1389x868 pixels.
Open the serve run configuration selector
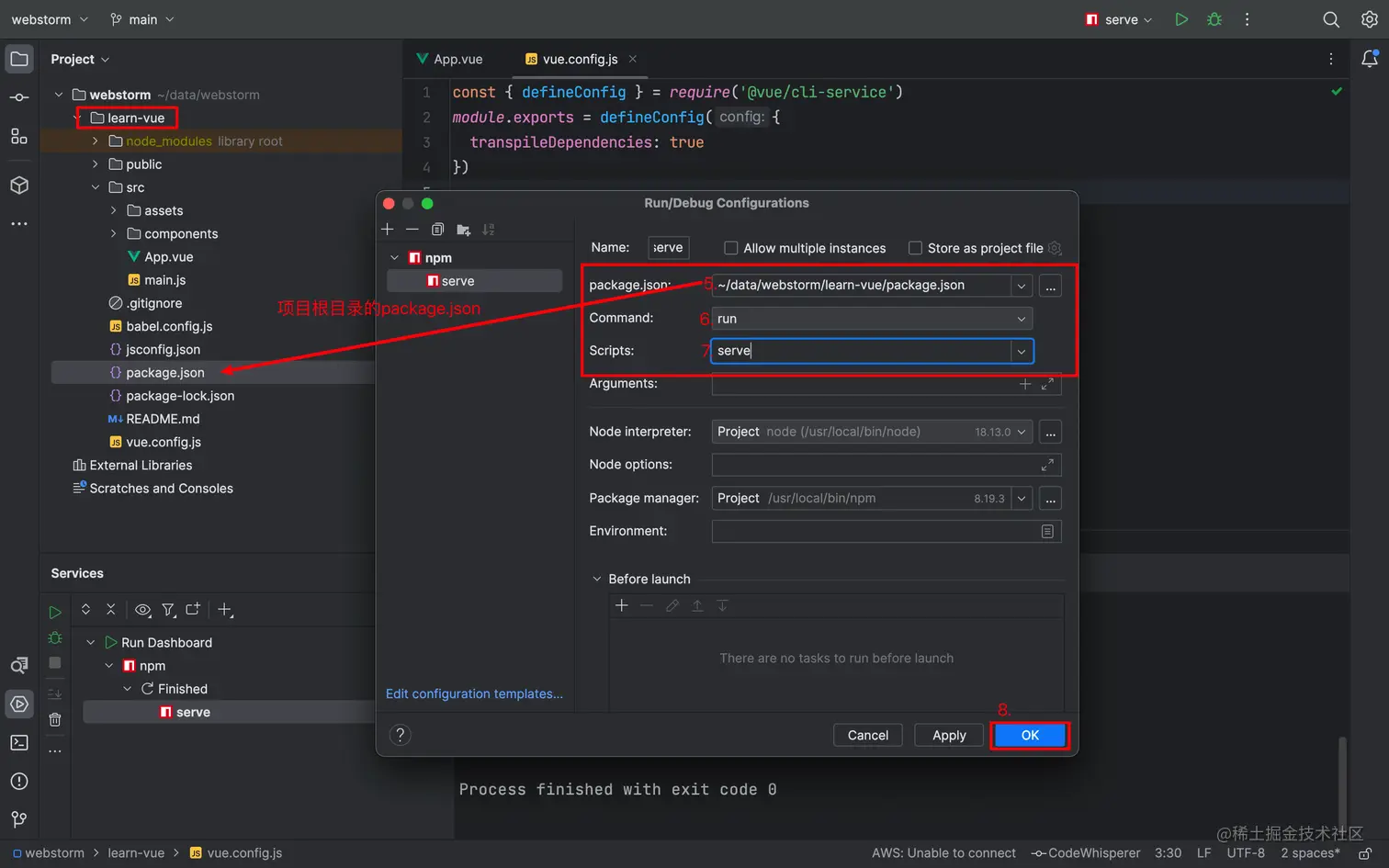[1119, 19]
